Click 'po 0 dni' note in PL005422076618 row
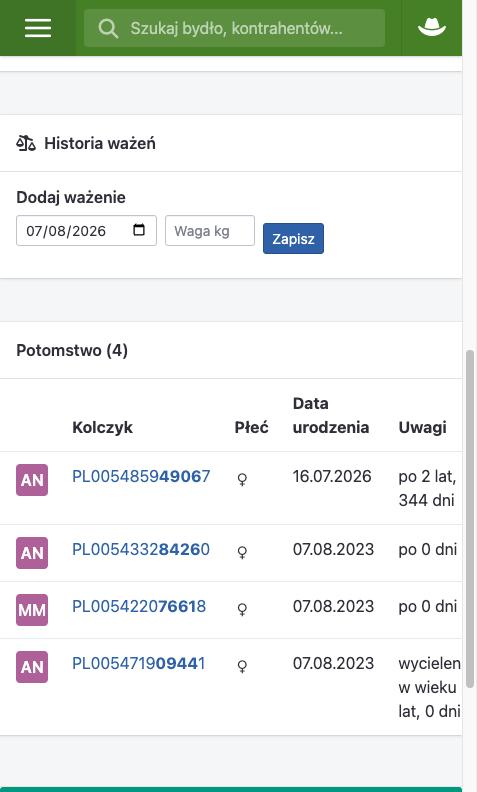The width and height of the screenshot is (477, 792). click(x=427, y=606)
